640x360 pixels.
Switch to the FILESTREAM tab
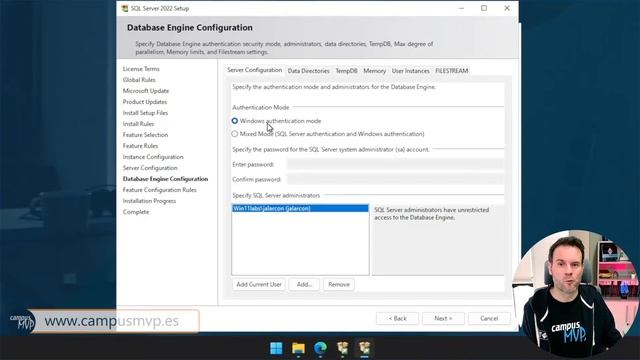click(x=451, y=71)
